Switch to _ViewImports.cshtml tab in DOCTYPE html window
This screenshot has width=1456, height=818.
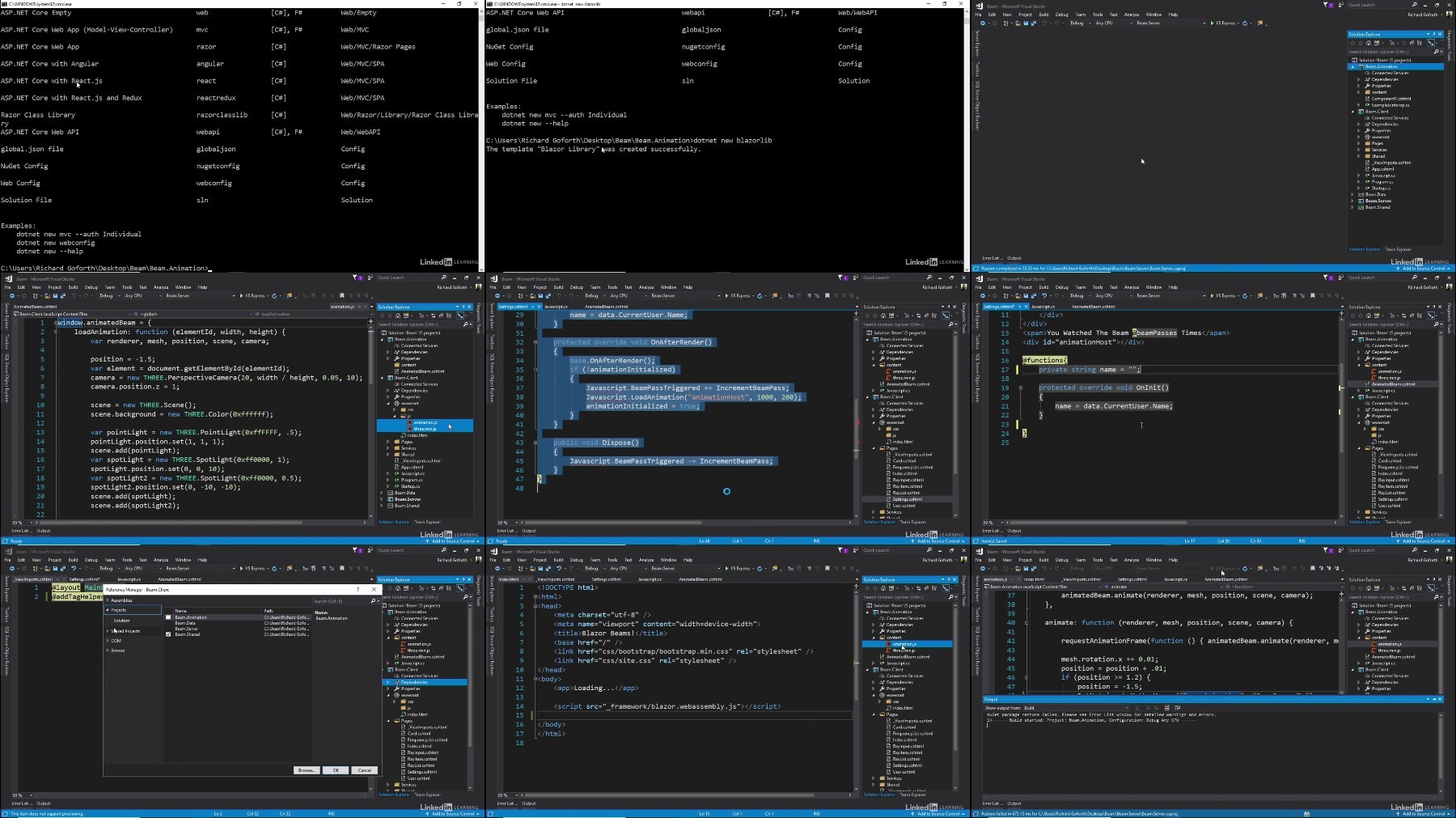click(554, 579)
